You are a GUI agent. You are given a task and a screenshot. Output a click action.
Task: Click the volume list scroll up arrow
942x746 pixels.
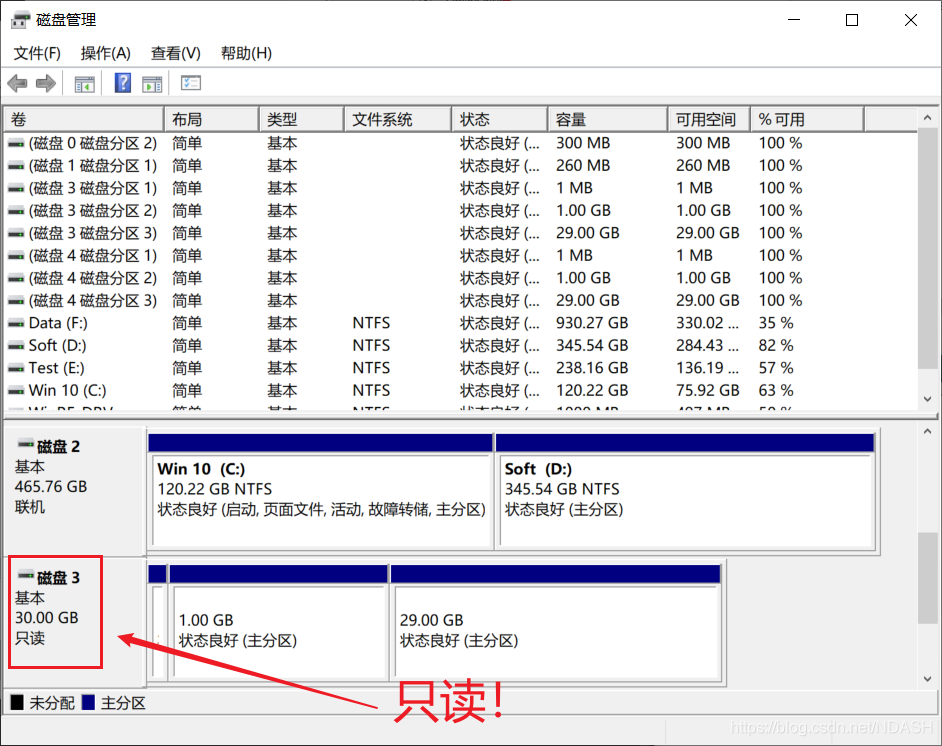coord(928,118)
